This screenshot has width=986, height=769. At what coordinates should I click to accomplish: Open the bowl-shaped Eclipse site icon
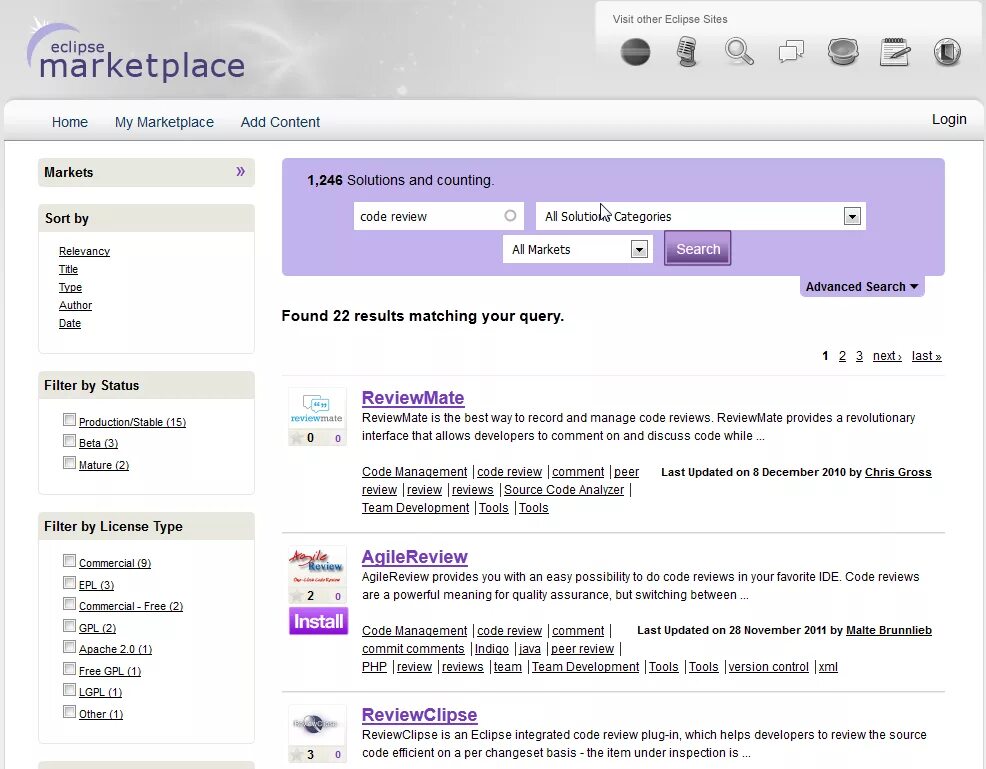click(843, 52)
